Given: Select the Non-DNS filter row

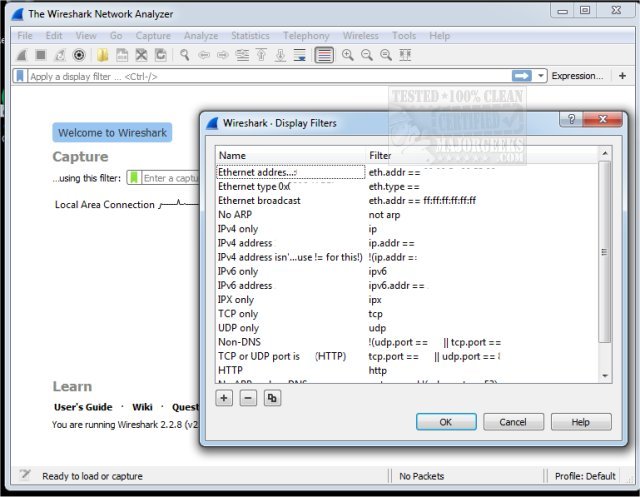Looking at the screenshot, I should tap(407, 342).
